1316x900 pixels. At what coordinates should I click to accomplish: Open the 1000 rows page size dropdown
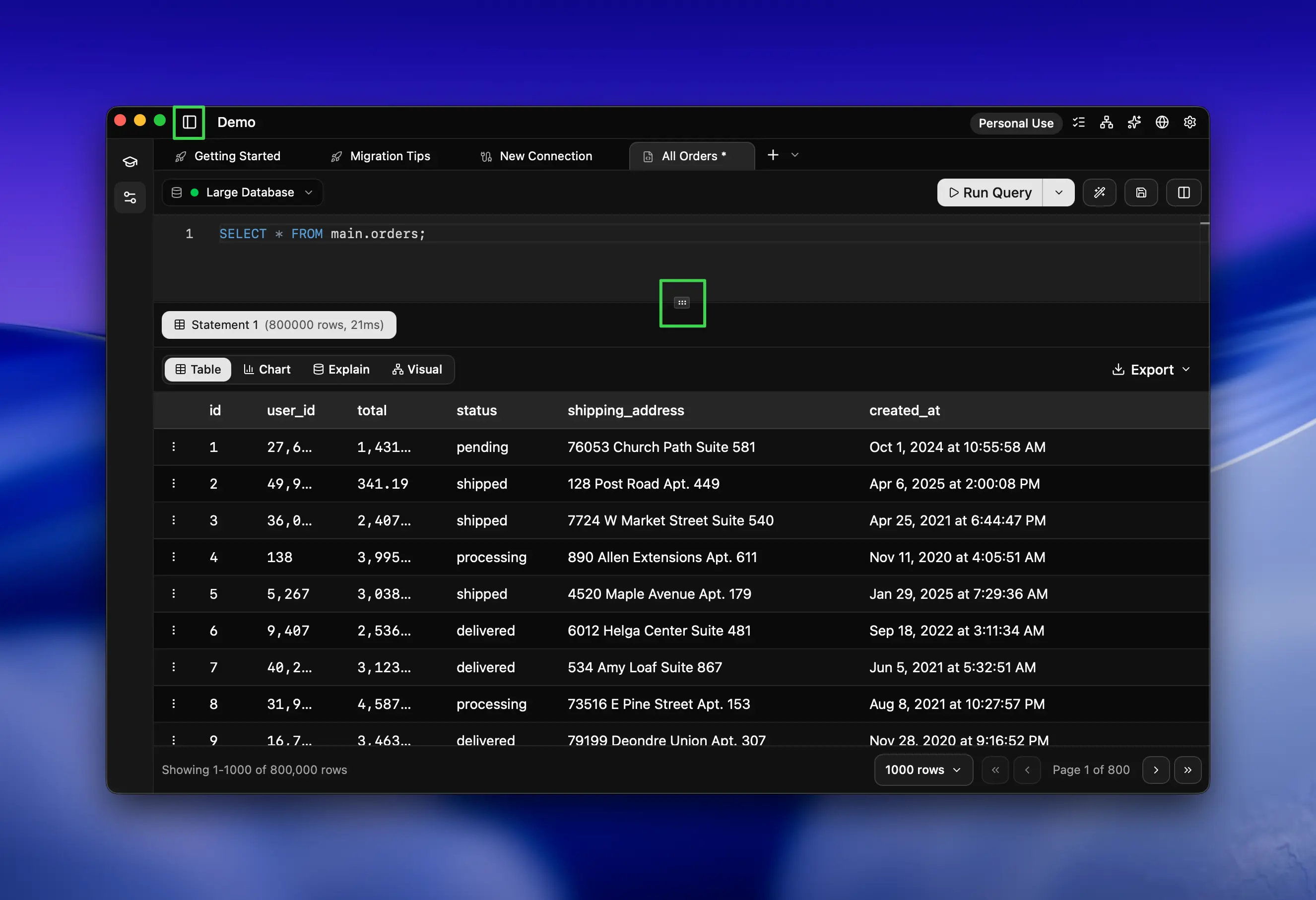(923, 770)
